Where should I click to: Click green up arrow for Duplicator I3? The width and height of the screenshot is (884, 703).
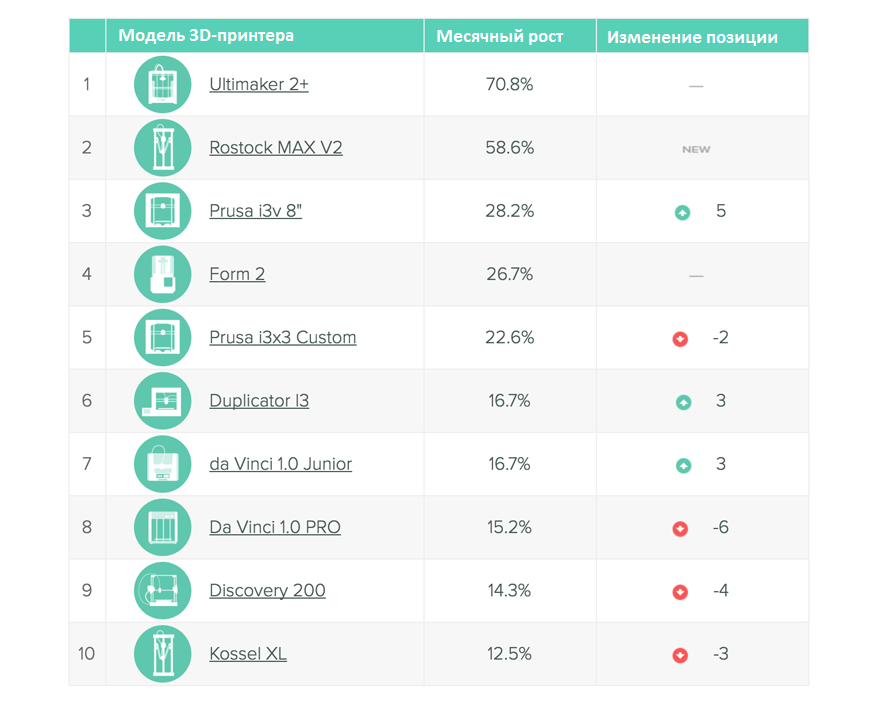(x=683, y=402)
